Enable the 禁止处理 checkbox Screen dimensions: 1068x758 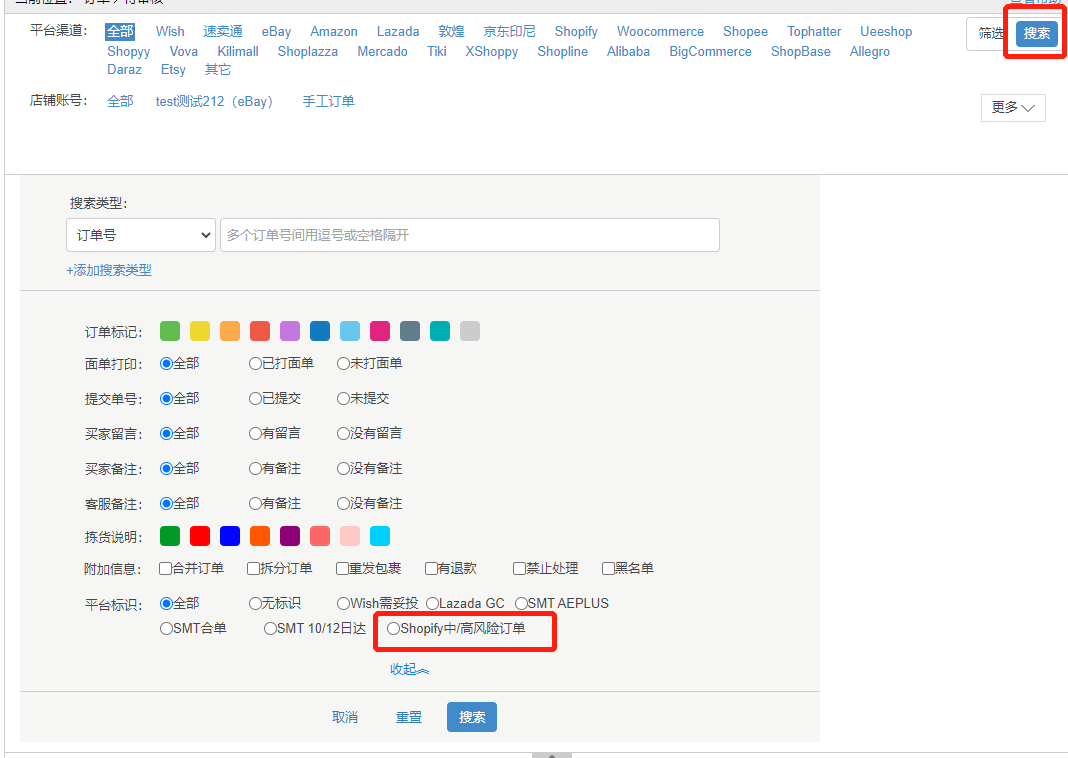[520, 568]
